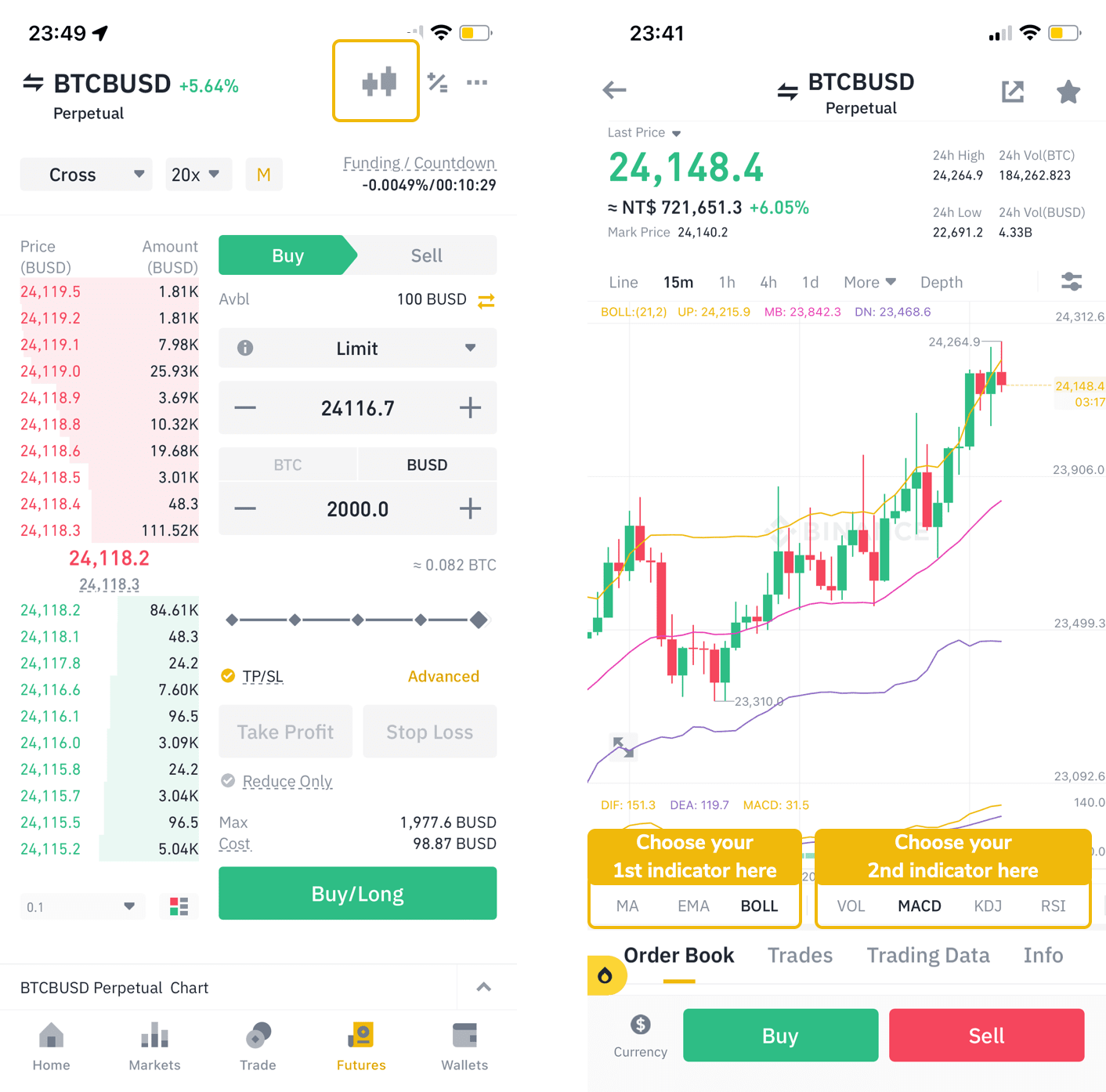Increase the amount with the plus next to 2000.0
This screenshot has height=1092, width=1106.
470,509
